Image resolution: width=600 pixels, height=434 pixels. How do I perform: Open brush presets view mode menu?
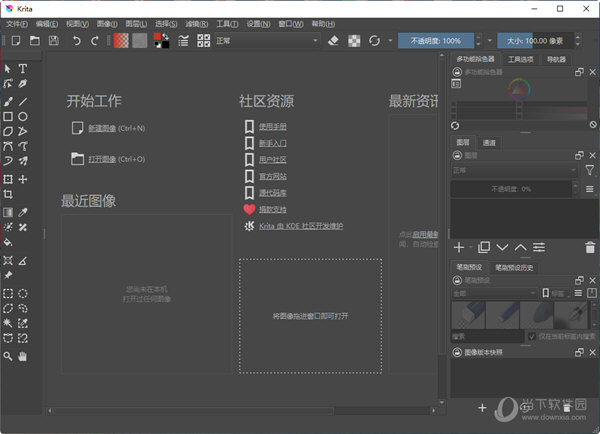point(578,294)
